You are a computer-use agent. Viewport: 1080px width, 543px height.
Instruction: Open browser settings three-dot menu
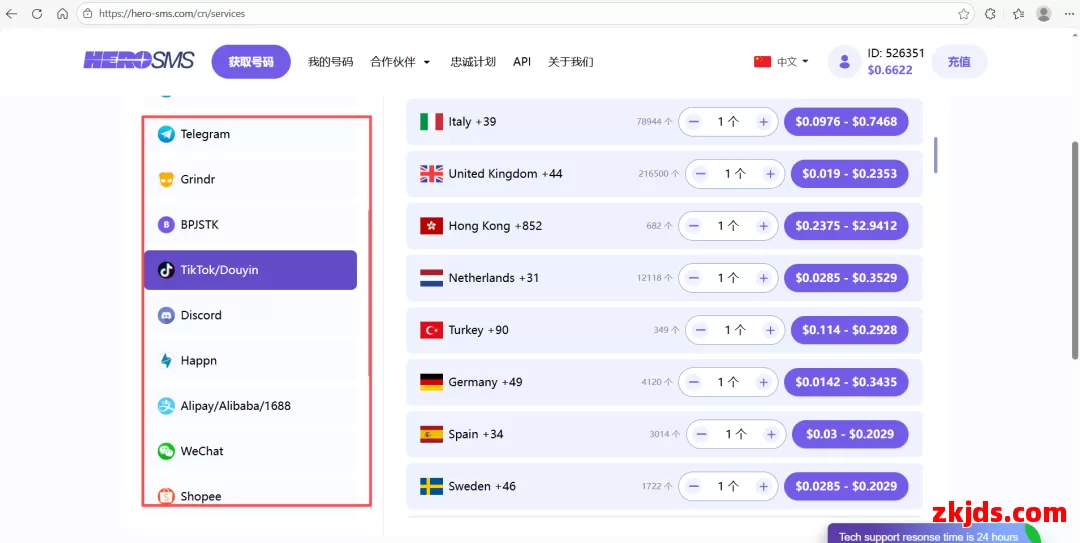[1068, 14]
